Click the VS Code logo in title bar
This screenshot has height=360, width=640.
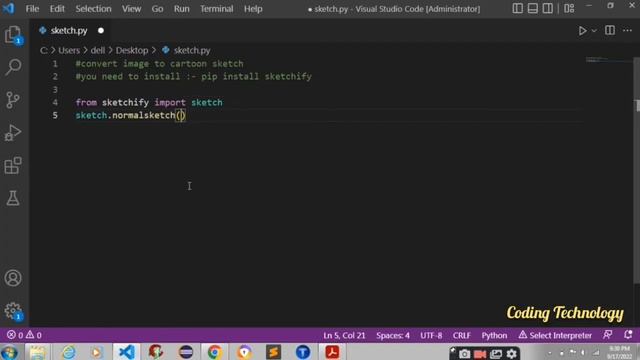point(9,9)
